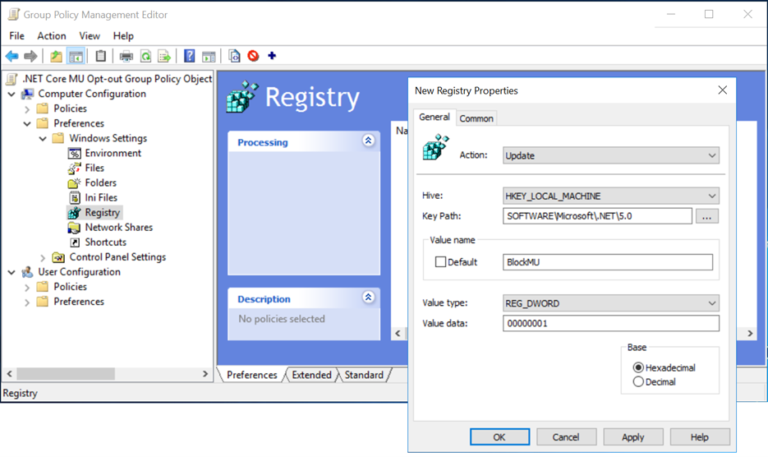Viewport: 768px width, 457px height.
Task: Click the red Stop processing icon
Action: (253, 56)
